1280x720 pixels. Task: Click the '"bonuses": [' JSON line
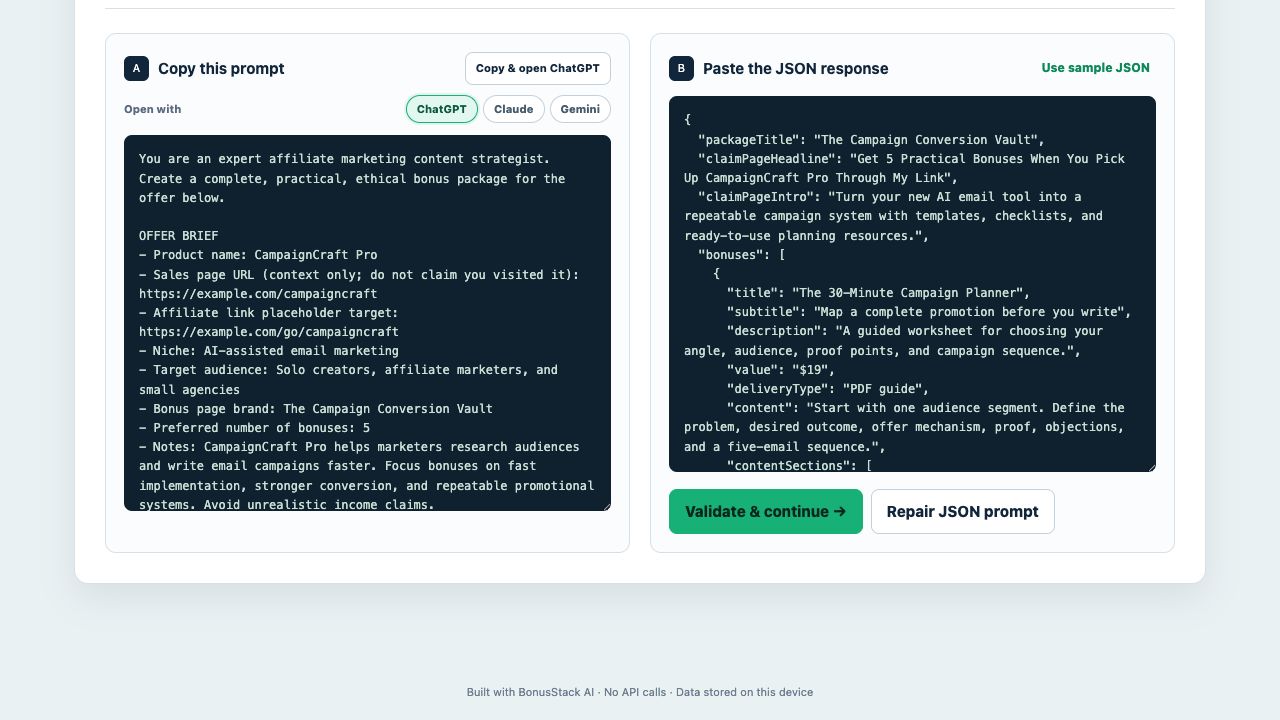pyautogui.click(x=741, y=255)
